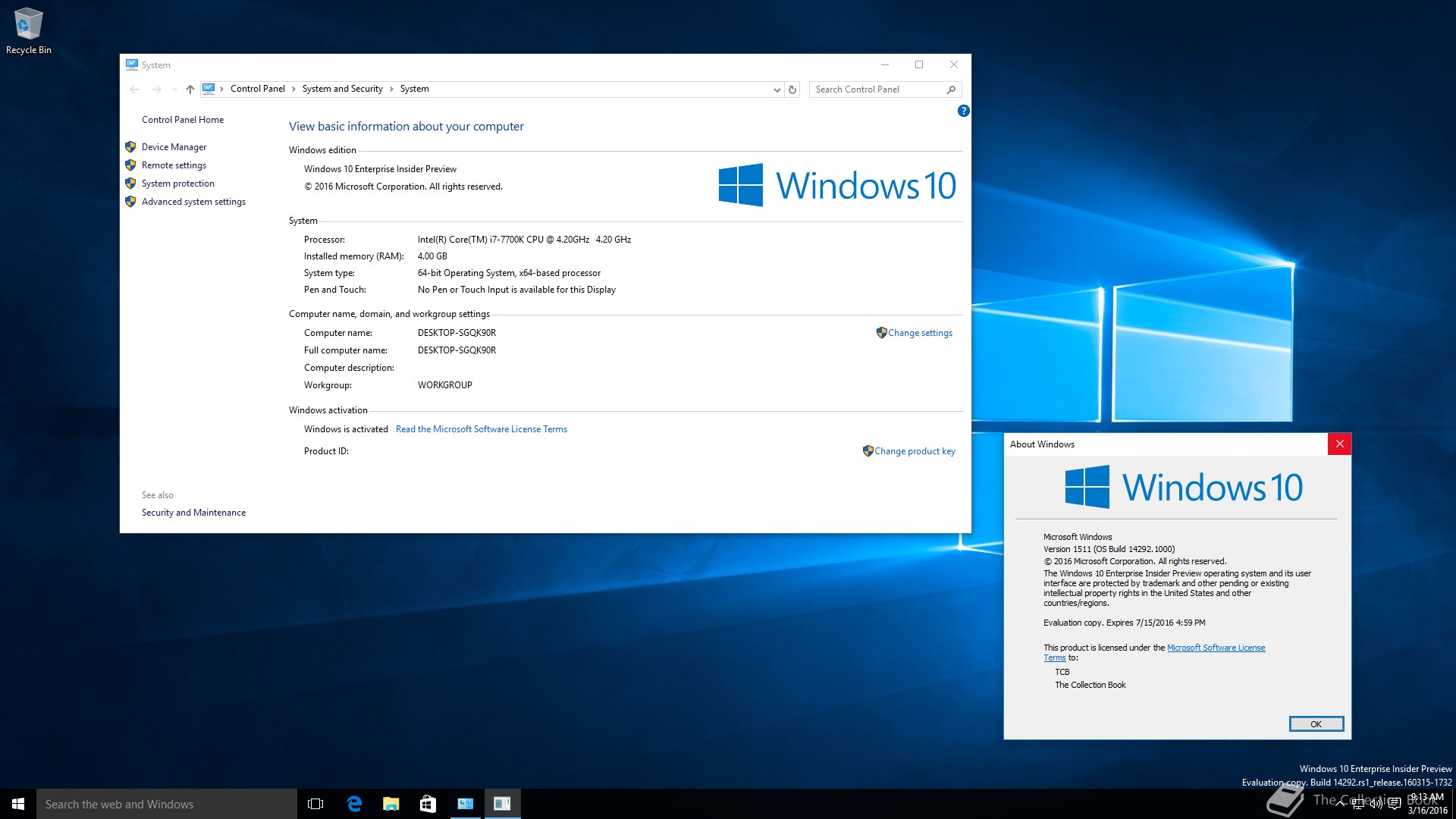The width and height of the screenshot is (1456, 819).
Task: Click shield icon beside Remote settings
Action: 130,165
